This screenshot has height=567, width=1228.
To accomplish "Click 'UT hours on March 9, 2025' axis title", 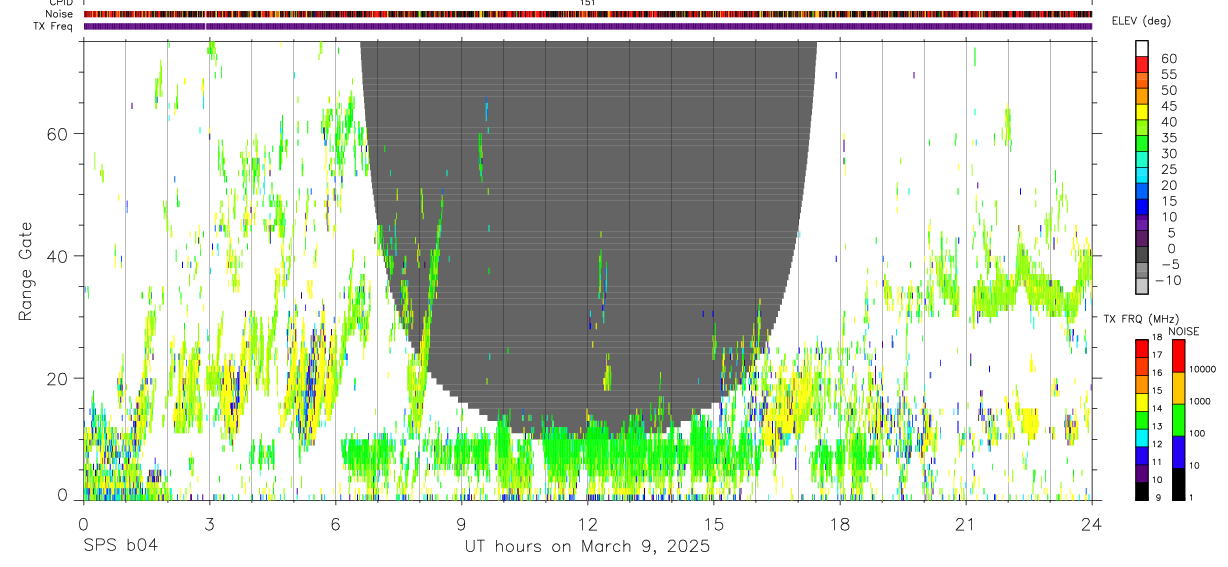I will coord(587,546).
